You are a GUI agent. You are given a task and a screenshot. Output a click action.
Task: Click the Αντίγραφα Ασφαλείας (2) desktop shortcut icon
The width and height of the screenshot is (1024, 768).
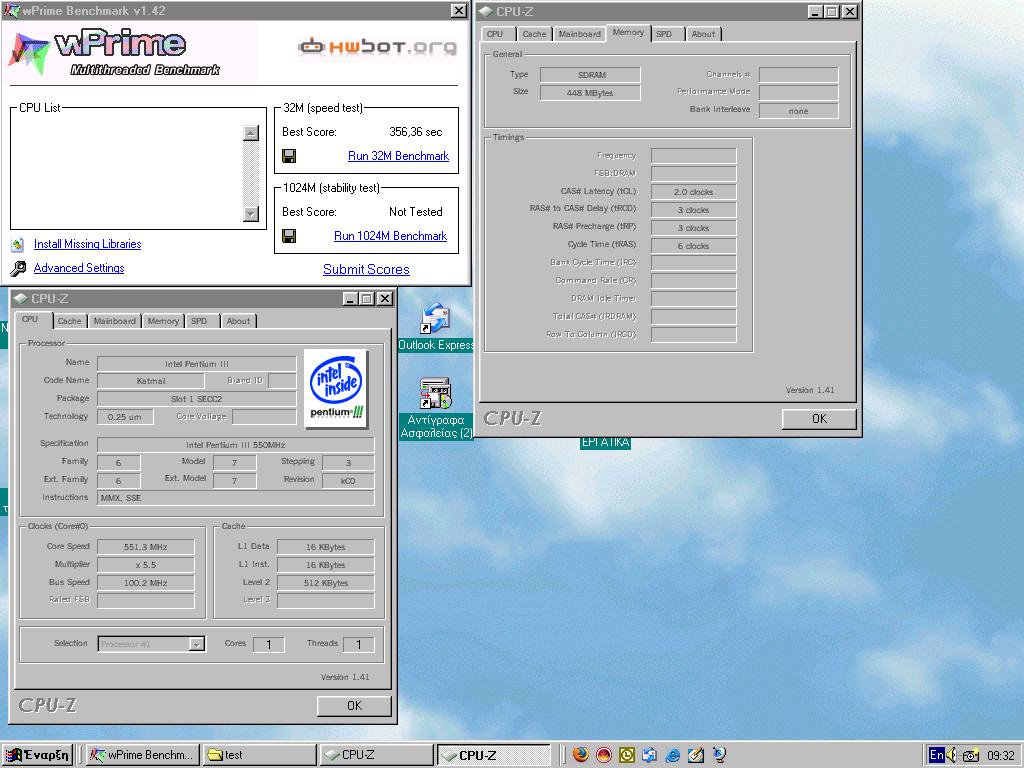pos(436,394)
